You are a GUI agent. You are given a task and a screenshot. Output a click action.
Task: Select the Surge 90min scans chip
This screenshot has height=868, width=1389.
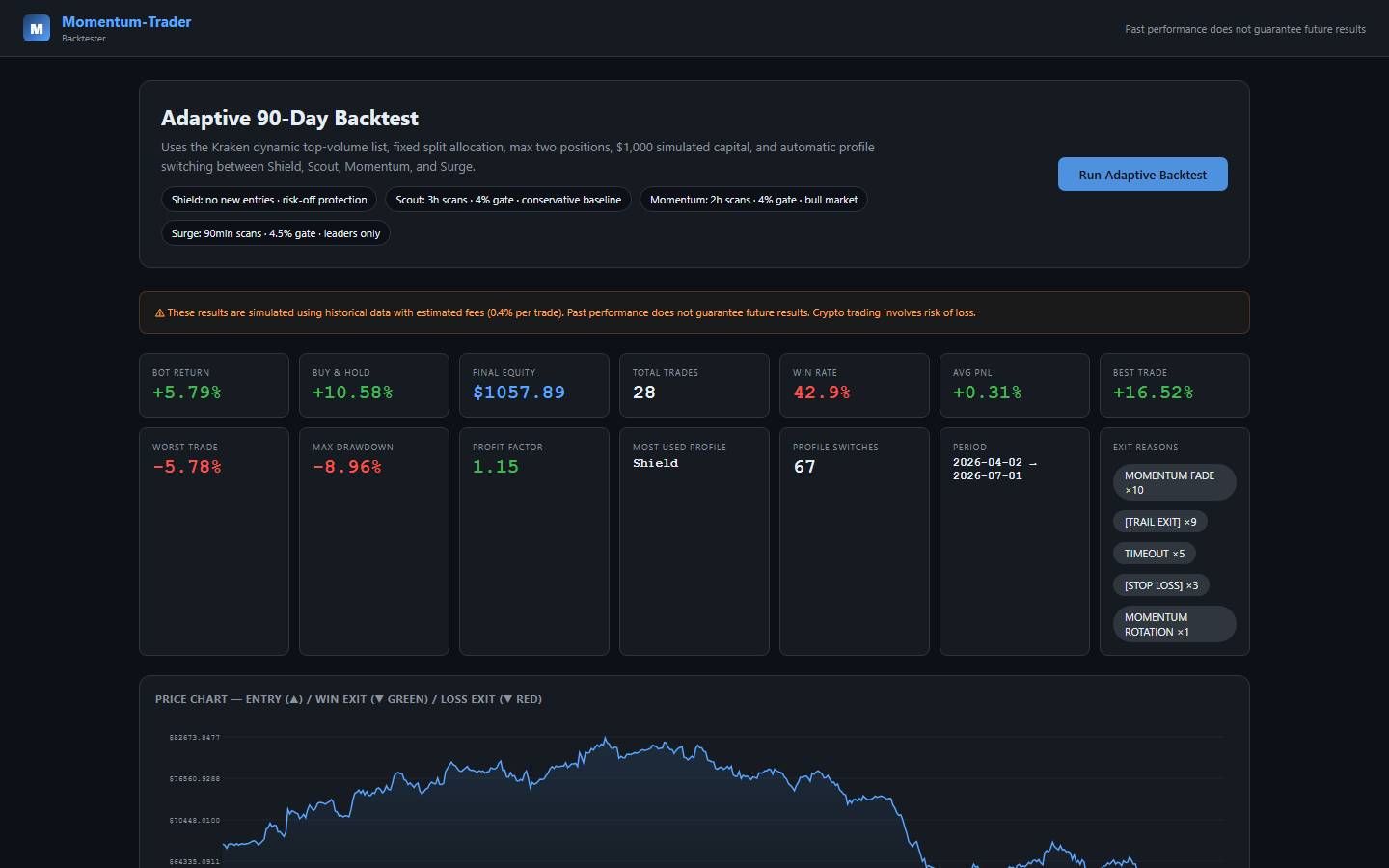(276, 233)
